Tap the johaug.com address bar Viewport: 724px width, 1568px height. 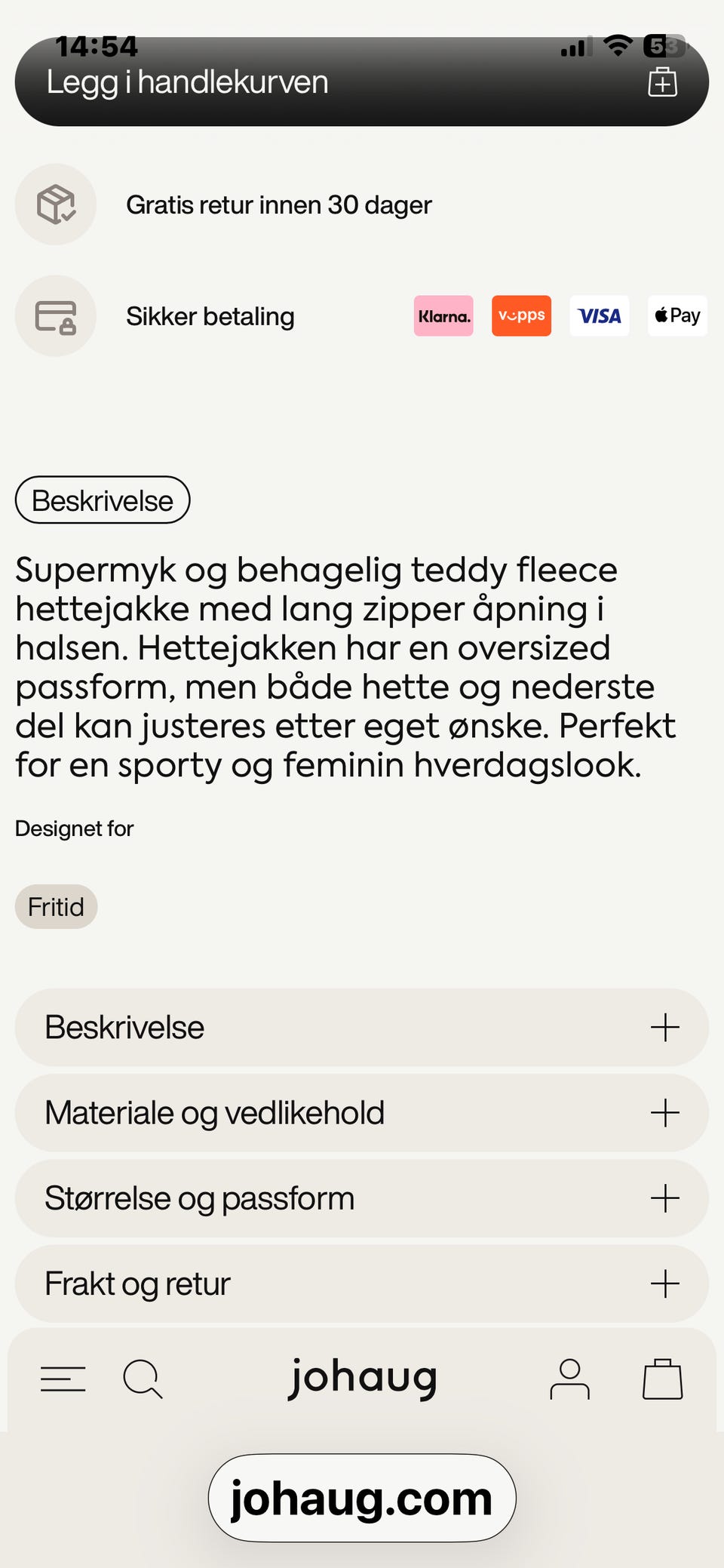click(x=362, y=1499)
